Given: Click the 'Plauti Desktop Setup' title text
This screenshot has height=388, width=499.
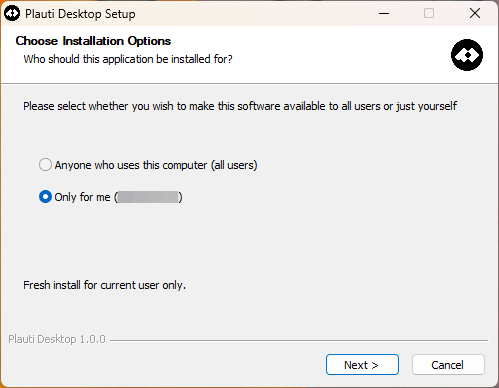Looking at the screenshot, I should click(80, 14).
